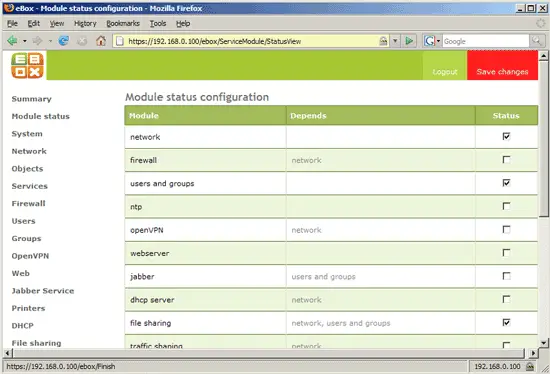Click inside the Google search field
This screenshot has width=550, height=374.
[485, 41]
